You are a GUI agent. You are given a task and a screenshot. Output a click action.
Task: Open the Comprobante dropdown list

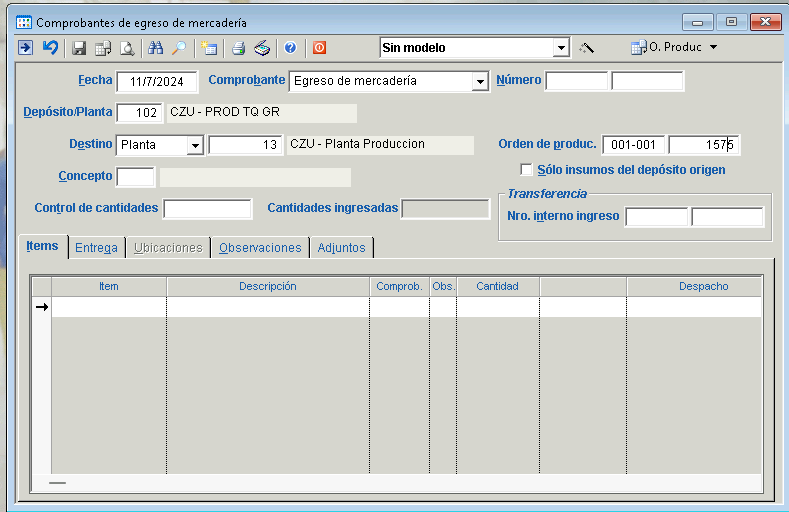tap(480, 81)
